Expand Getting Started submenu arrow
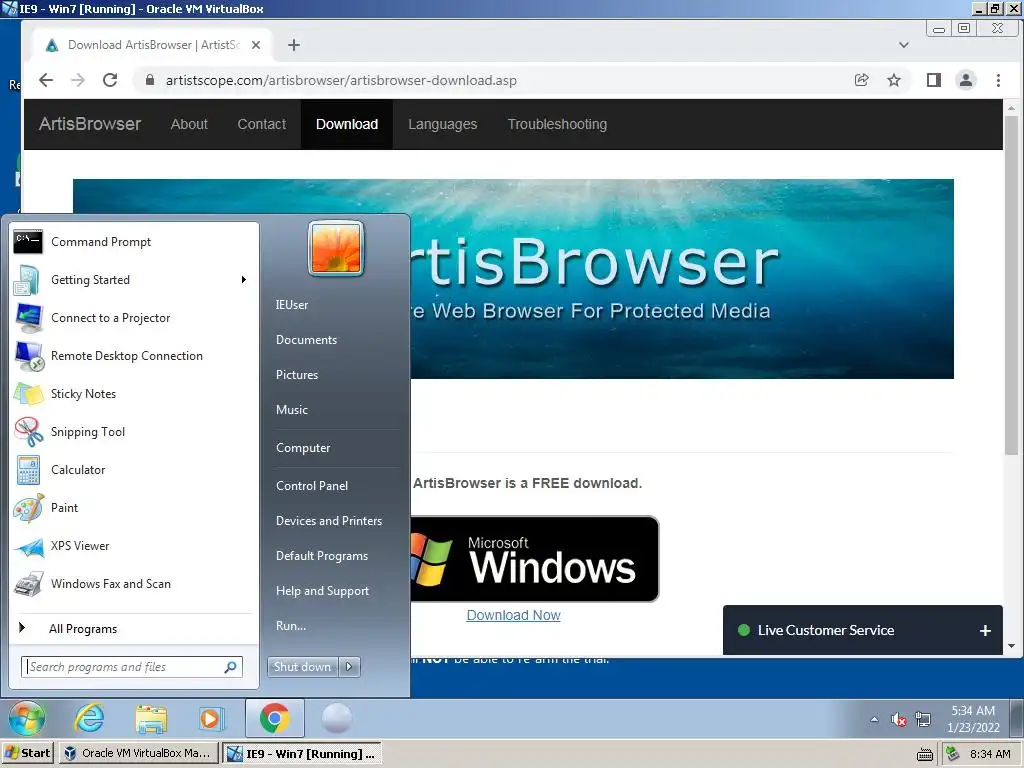Viewport: 1024px width, 768px height. point(244,280)
